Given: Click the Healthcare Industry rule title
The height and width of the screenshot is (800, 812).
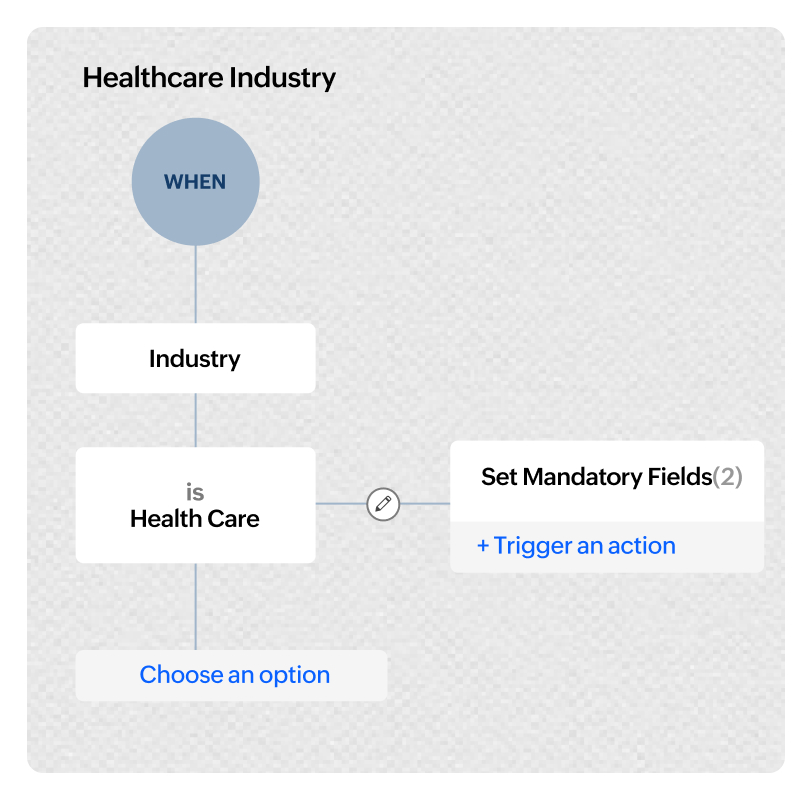Looking at the screenshot, I should coord(209,78).
